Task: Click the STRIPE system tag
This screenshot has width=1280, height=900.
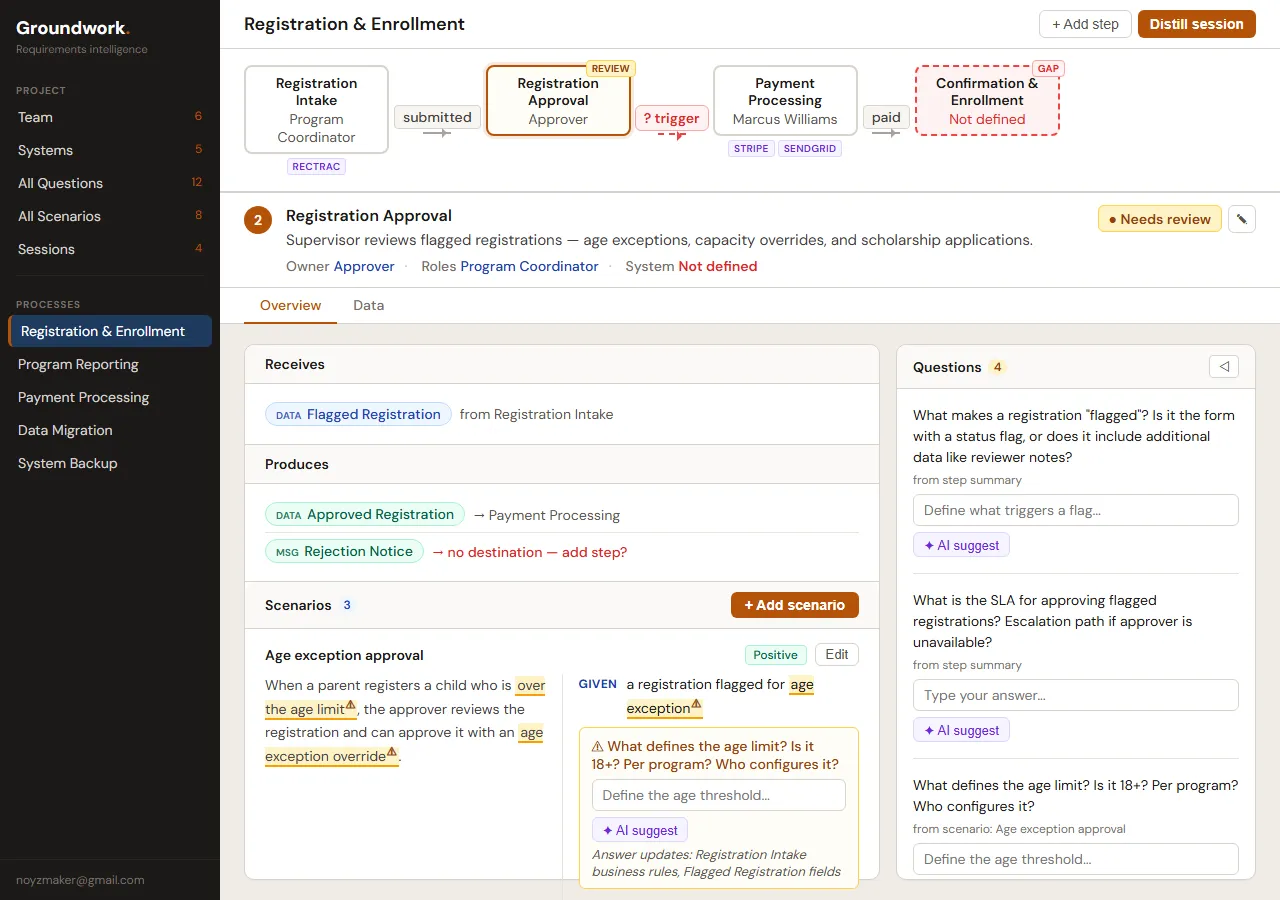Action: point(751,148)
